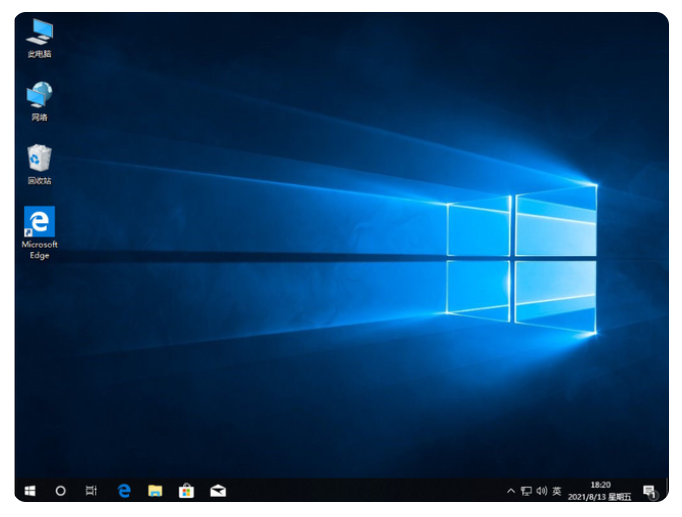This screenshot has width=682, height=517.
Task: Select the Network desktop icon
Action: click(40, 101)
